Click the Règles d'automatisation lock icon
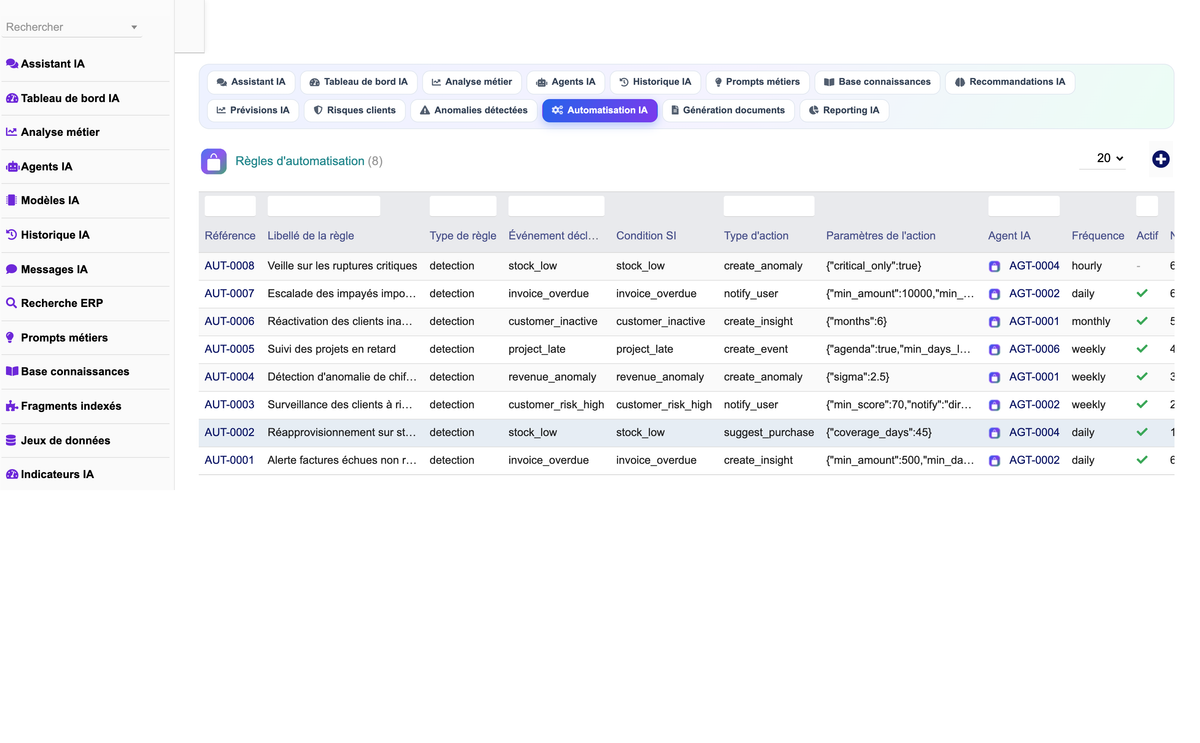 [x=214, y=161]
